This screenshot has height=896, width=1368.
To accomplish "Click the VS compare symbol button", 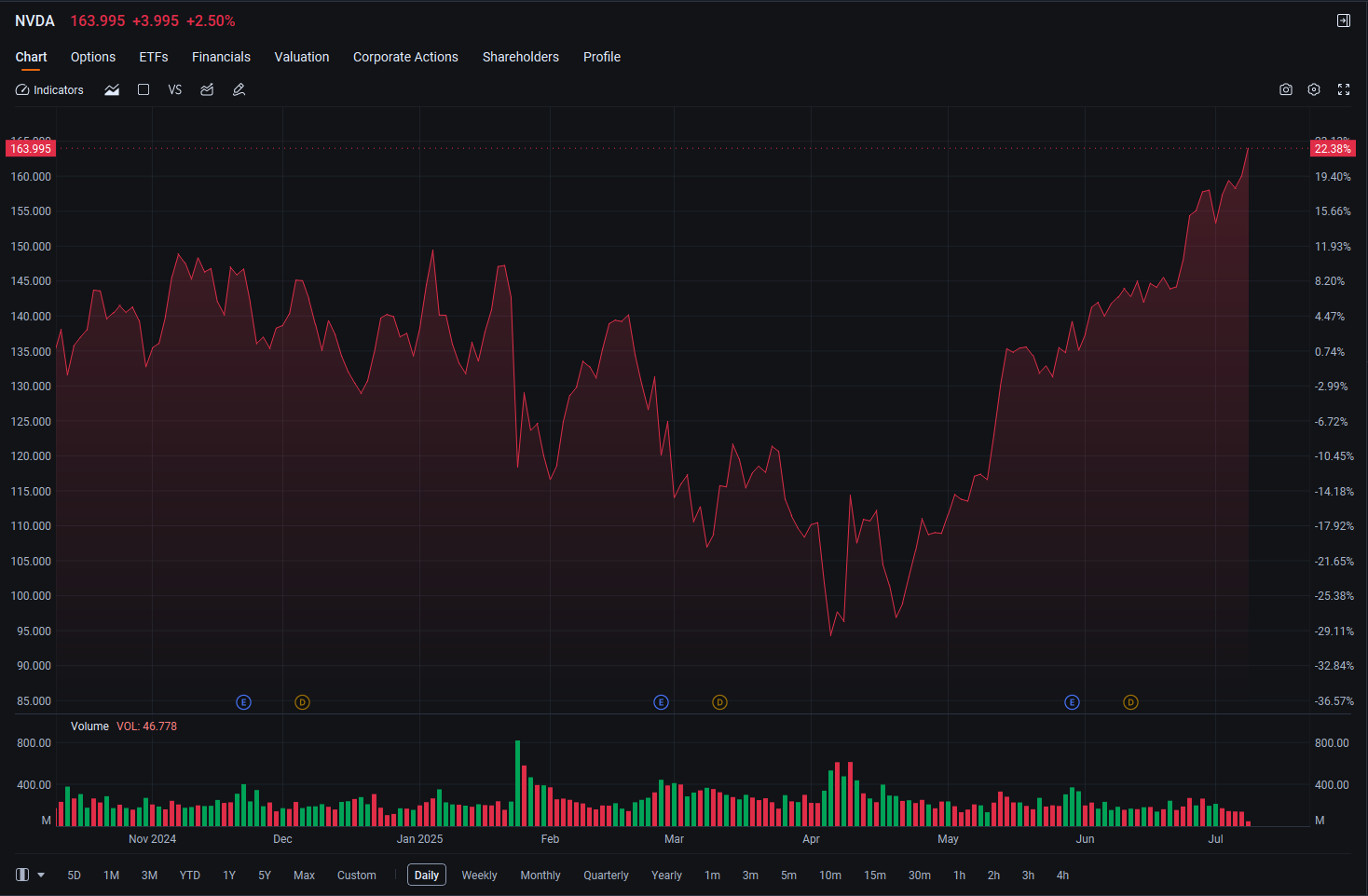I will point(175,90).
